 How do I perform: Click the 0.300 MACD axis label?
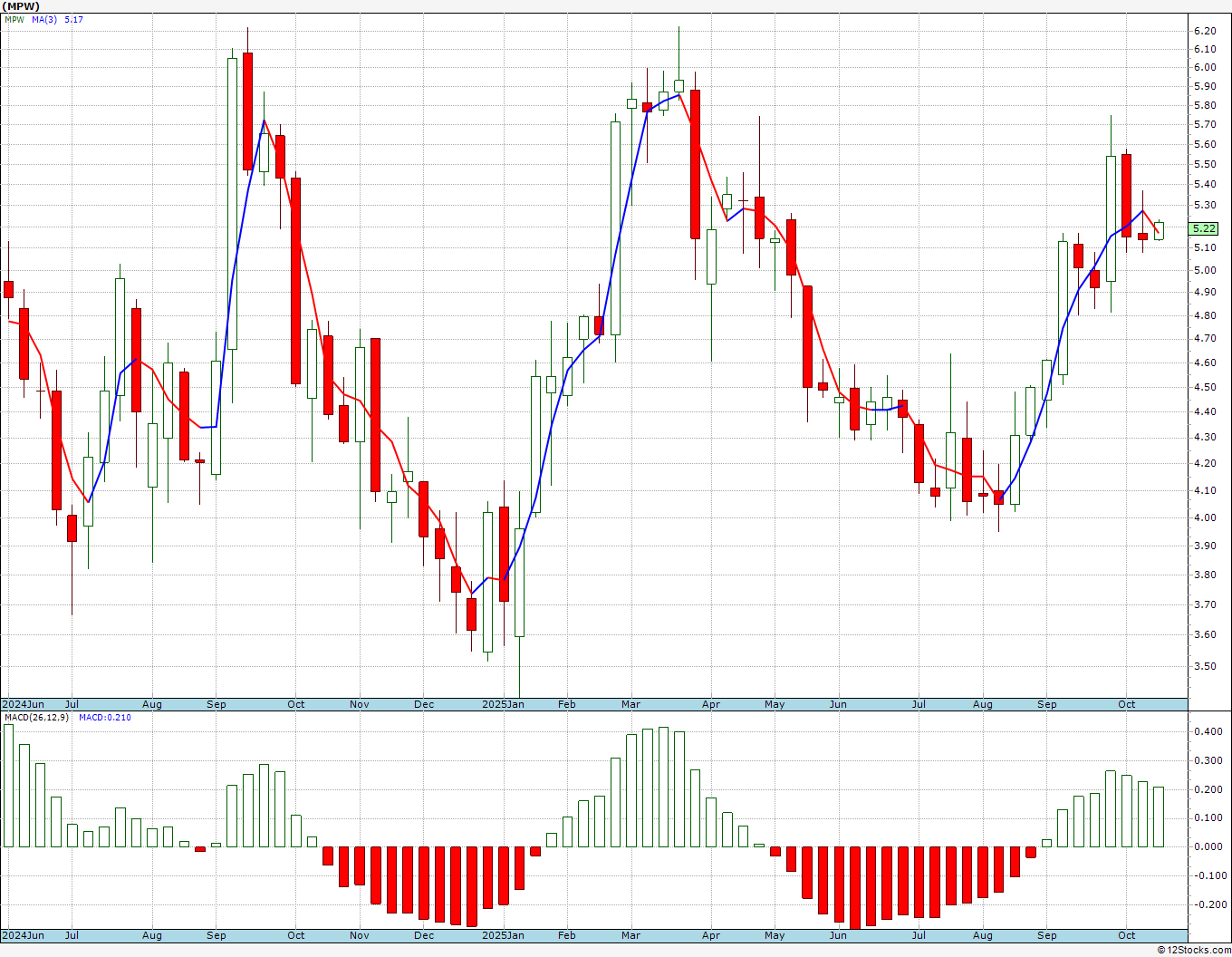tap(1208, 761)
